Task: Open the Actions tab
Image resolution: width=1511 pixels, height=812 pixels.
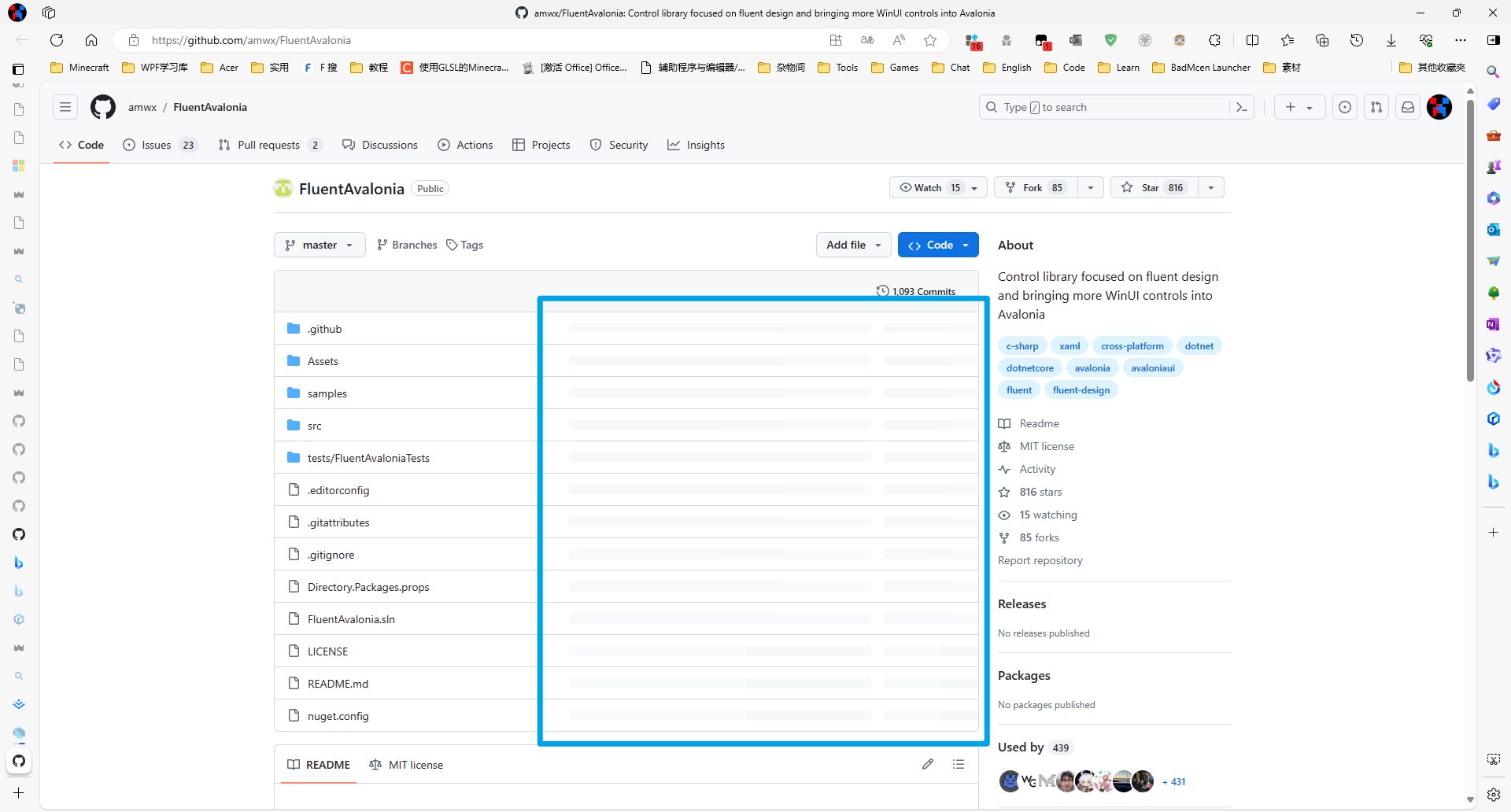Action: [465, 145]
